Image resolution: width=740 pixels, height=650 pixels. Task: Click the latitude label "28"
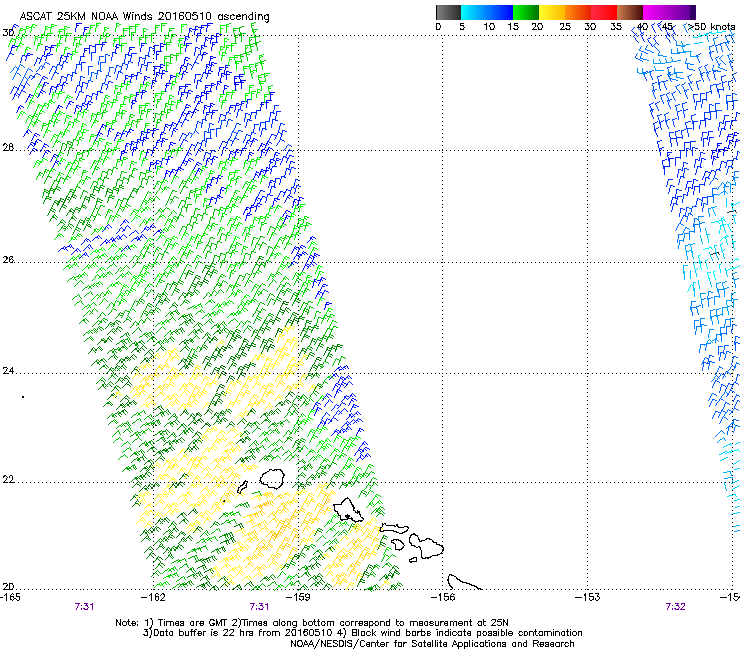coord(8,148)
